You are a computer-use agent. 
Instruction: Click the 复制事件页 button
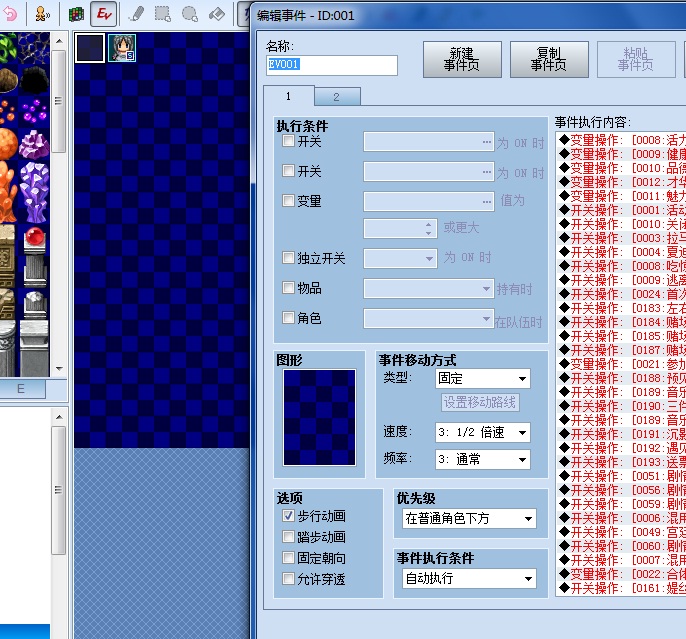pos(549,59)
